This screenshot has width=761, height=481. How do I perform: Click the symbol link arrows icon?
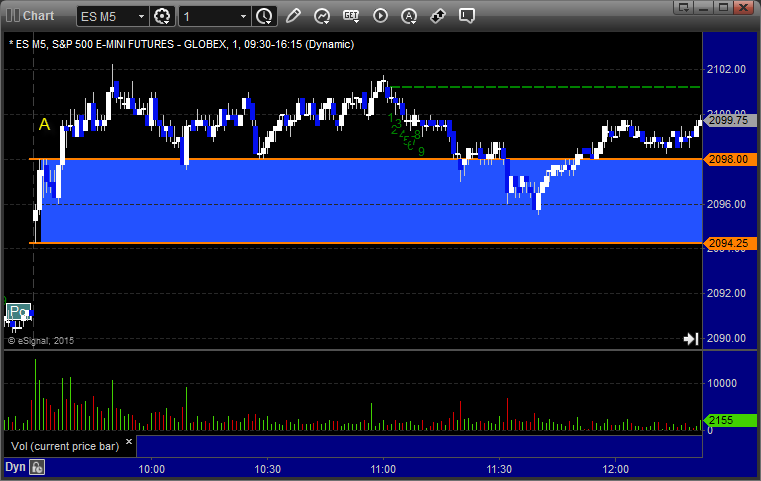point(438,16)
